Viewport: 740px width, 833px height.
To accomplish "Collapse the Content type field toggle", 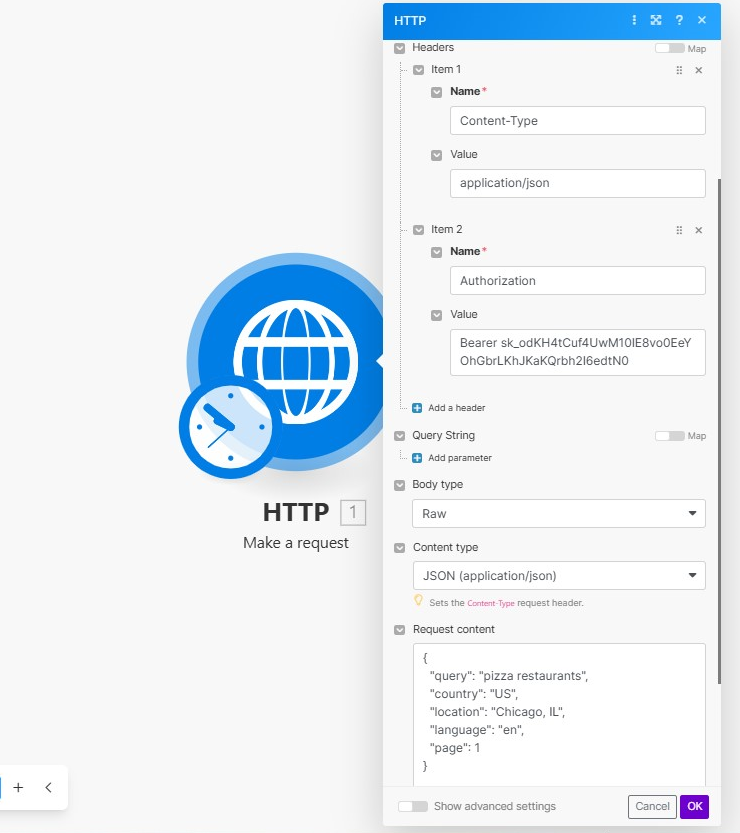I will pos(399,548).
